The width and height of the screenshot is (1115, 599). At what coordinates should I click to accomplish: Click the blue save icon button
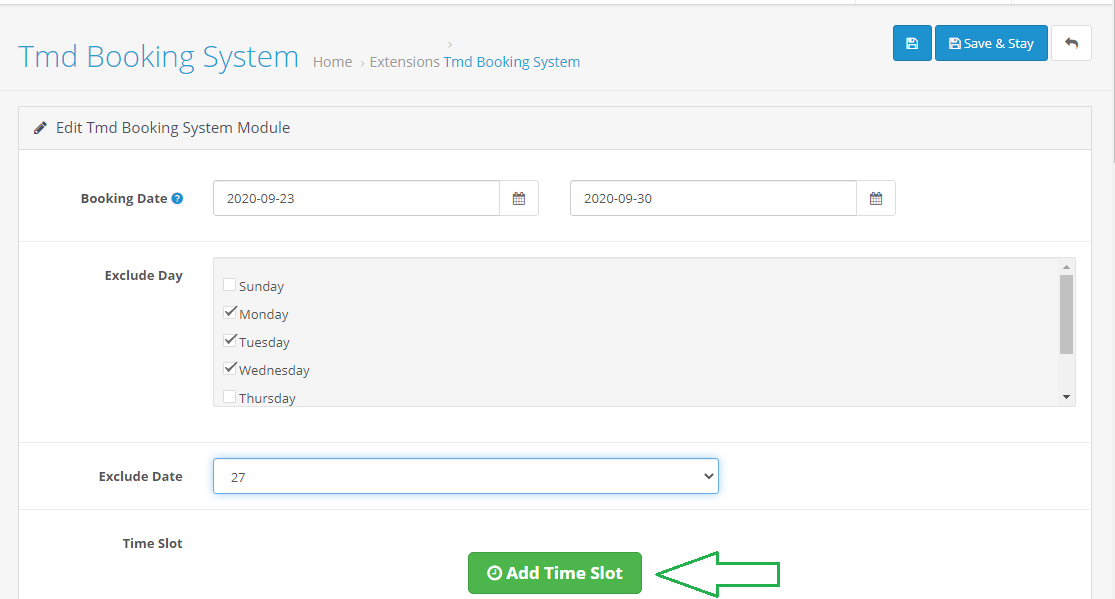tap(912, 43)
